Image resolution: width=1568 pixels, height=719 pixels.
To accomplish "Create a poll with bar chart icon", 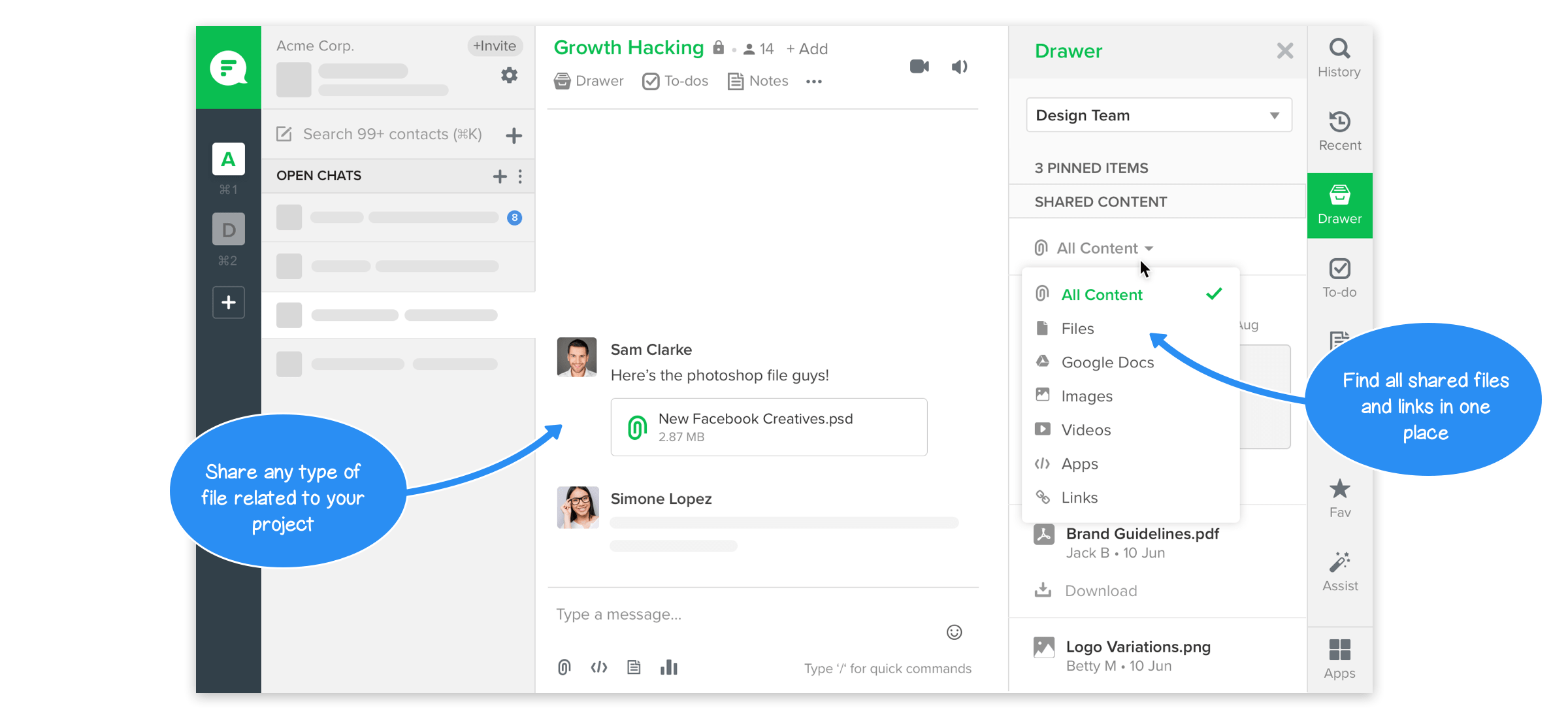I will coord(668,667).
